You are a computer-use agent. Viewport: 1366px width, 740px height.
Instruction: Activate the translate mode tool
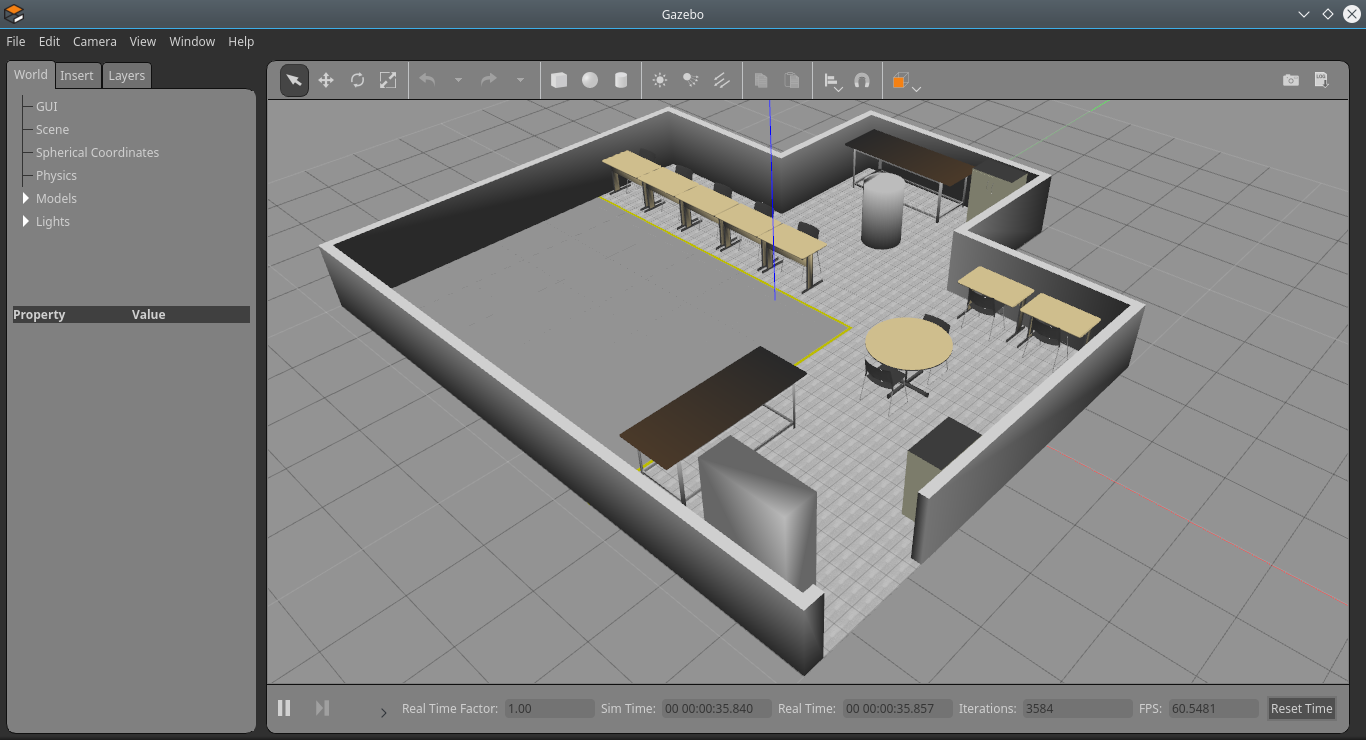coord(325,80)
